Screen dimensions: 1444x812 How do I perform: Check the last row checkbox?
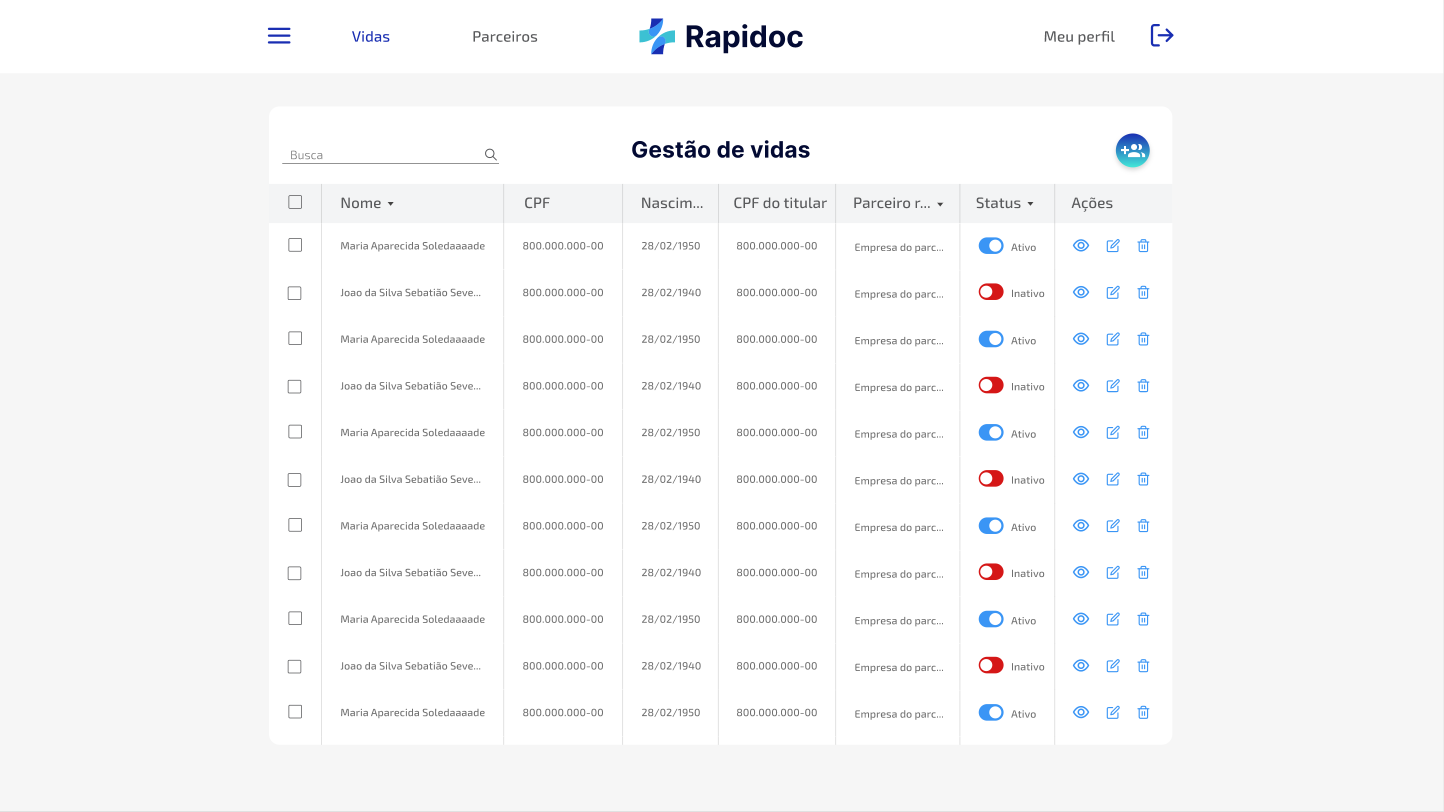point(295,712)
